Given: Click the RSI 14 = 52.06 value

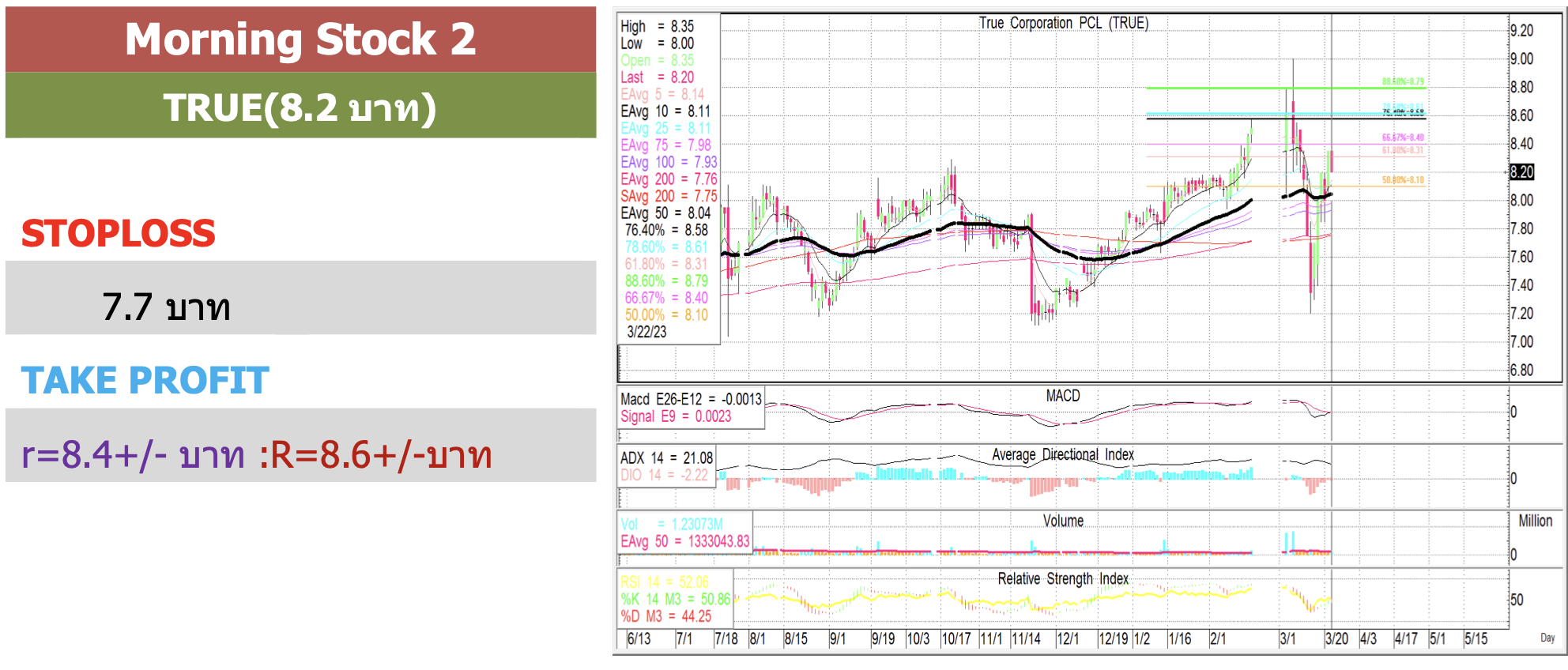Looking at the screenshot, I should pyautogui.click(x=664, y=582).
